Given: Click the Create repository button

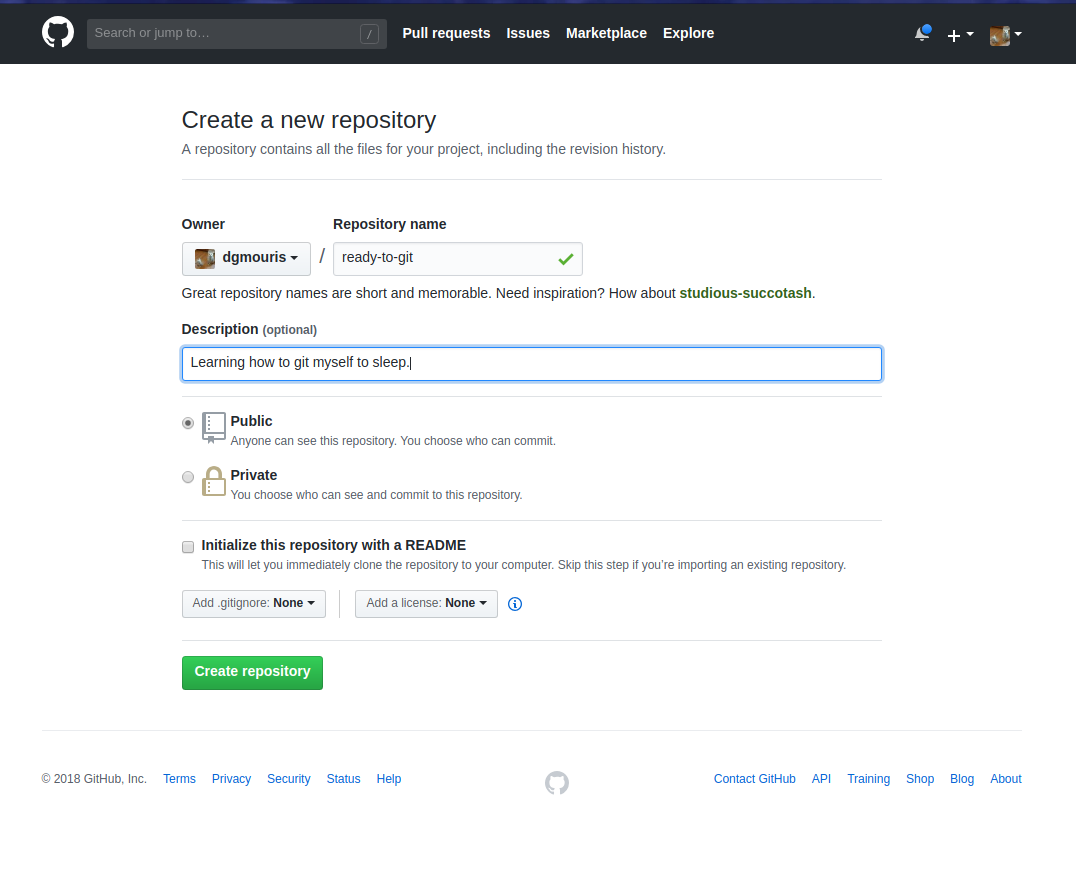Looking at the screenshot, I should [253, 672].
